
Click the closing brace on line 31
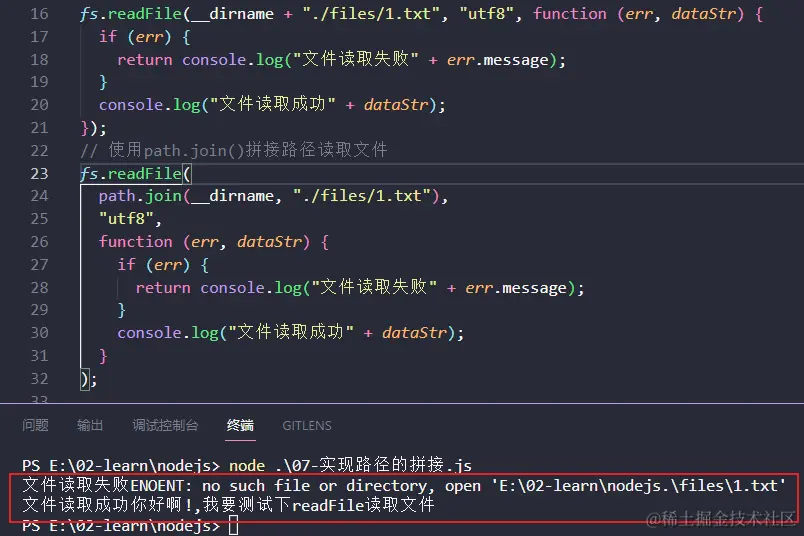[x=103, y=356]
